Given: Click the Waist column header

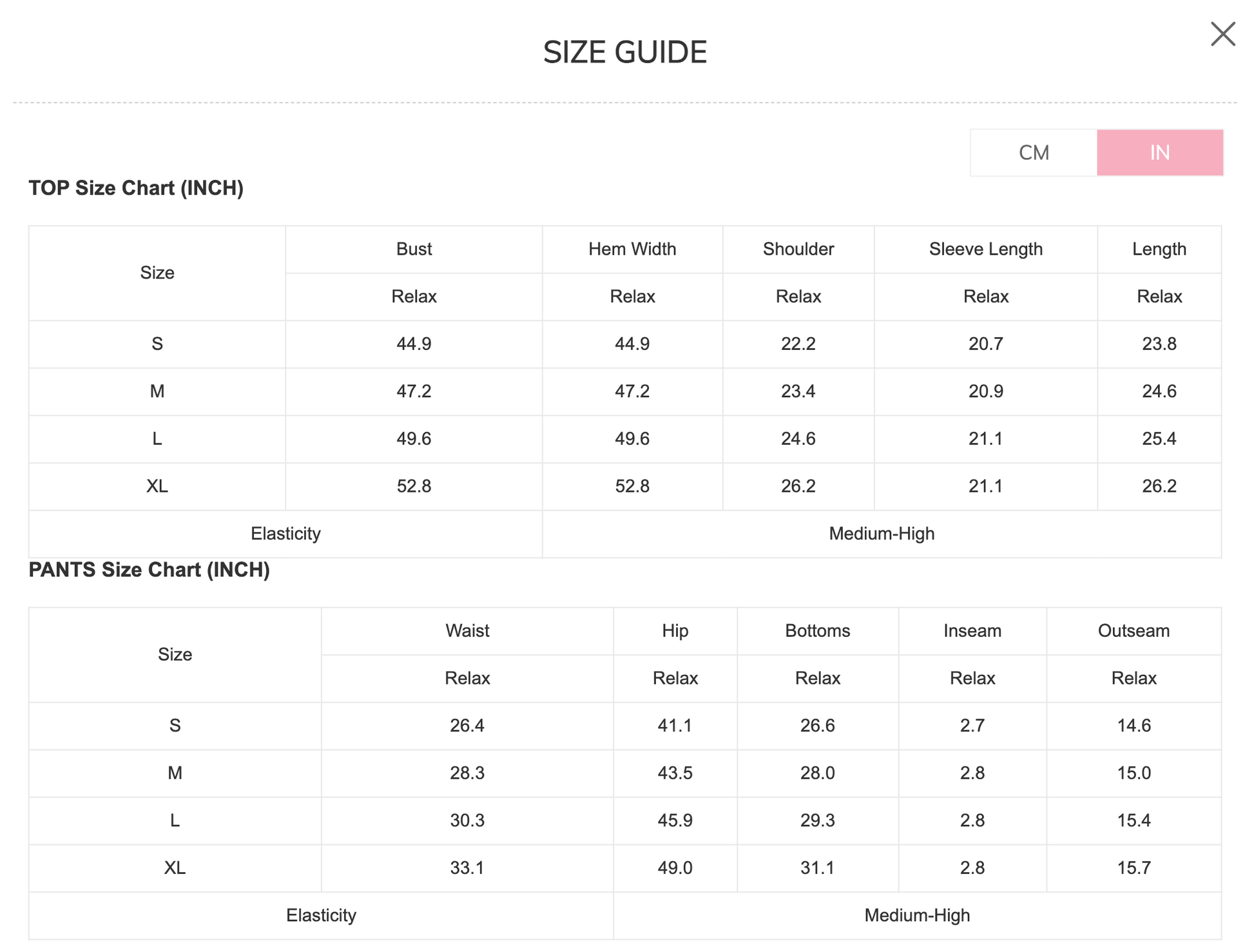Looking at the screenshot, I should (467, 631).
